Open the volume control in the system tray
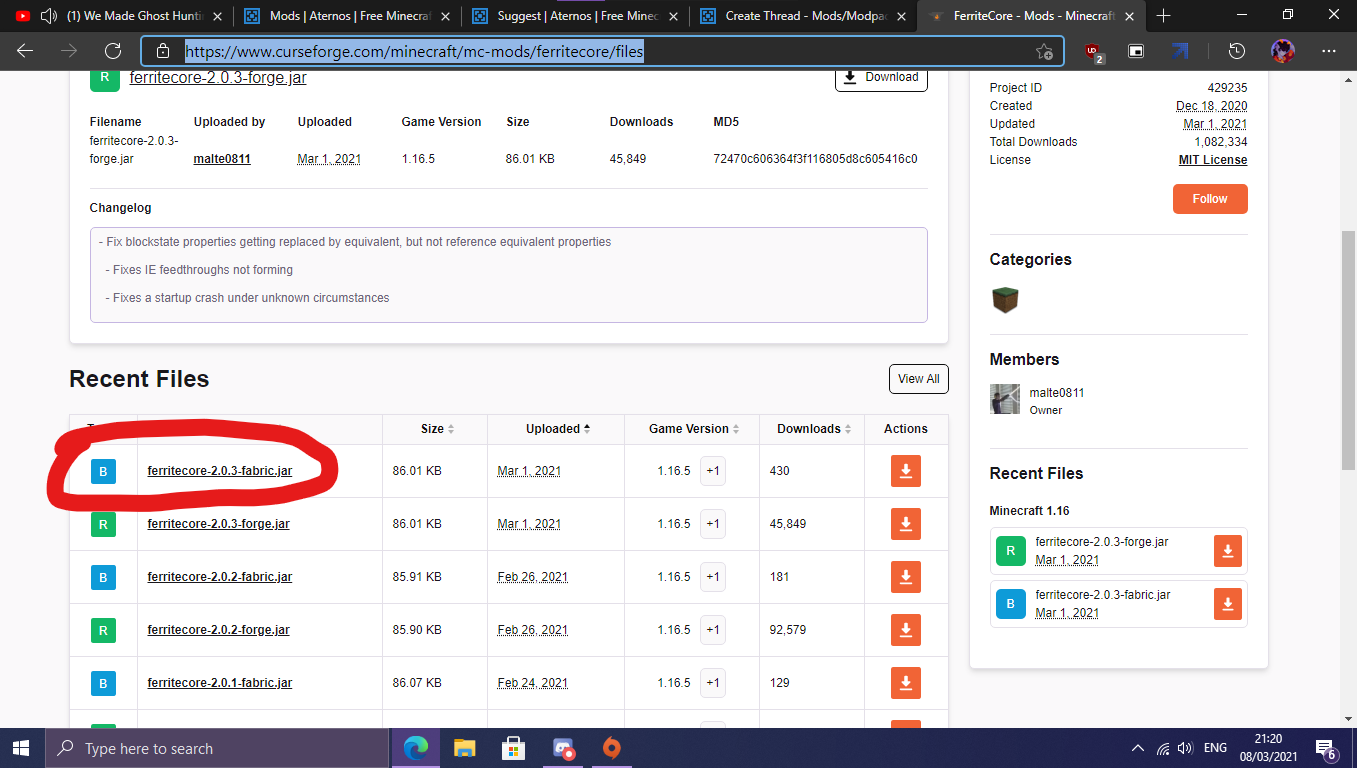 1185,748
